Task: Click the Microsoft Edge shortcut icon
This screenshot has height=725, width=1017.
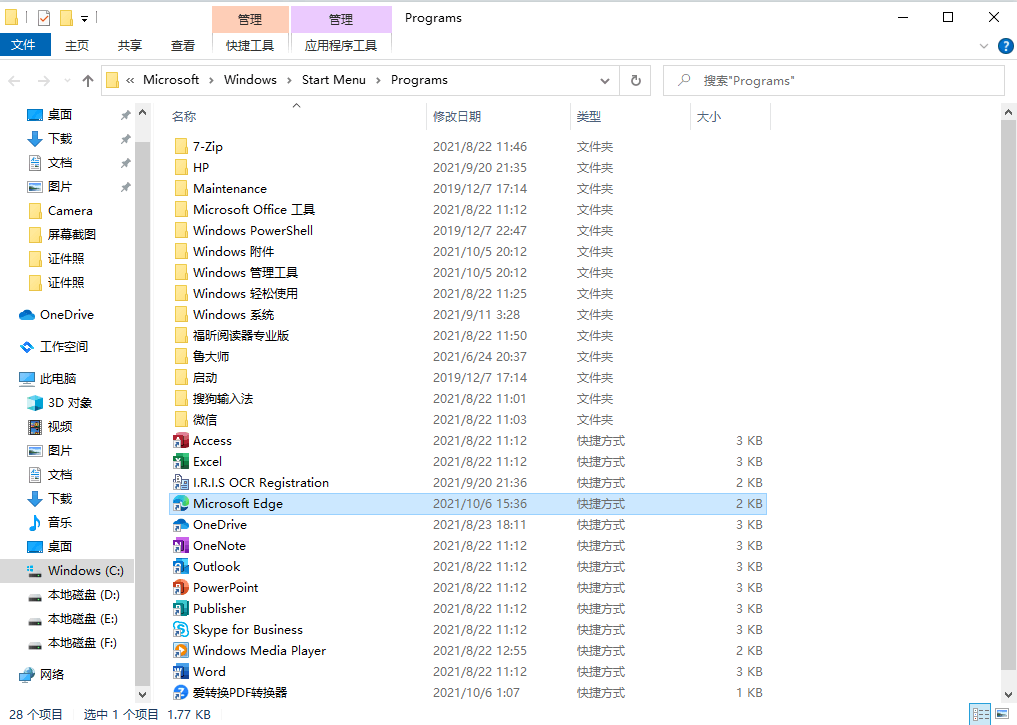Action: [181, 504]
